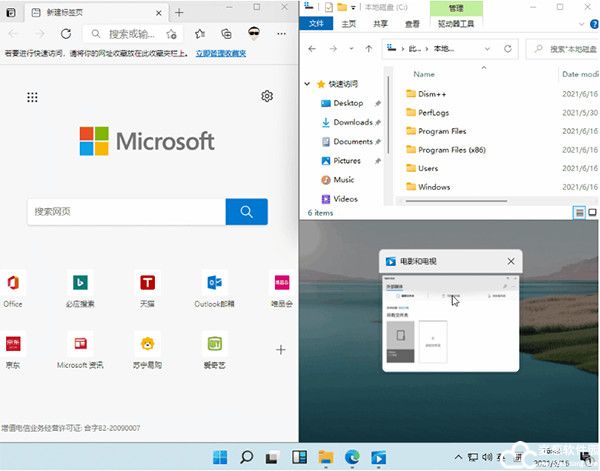Open the View tab in Explorer ribbon

point(412,24)
